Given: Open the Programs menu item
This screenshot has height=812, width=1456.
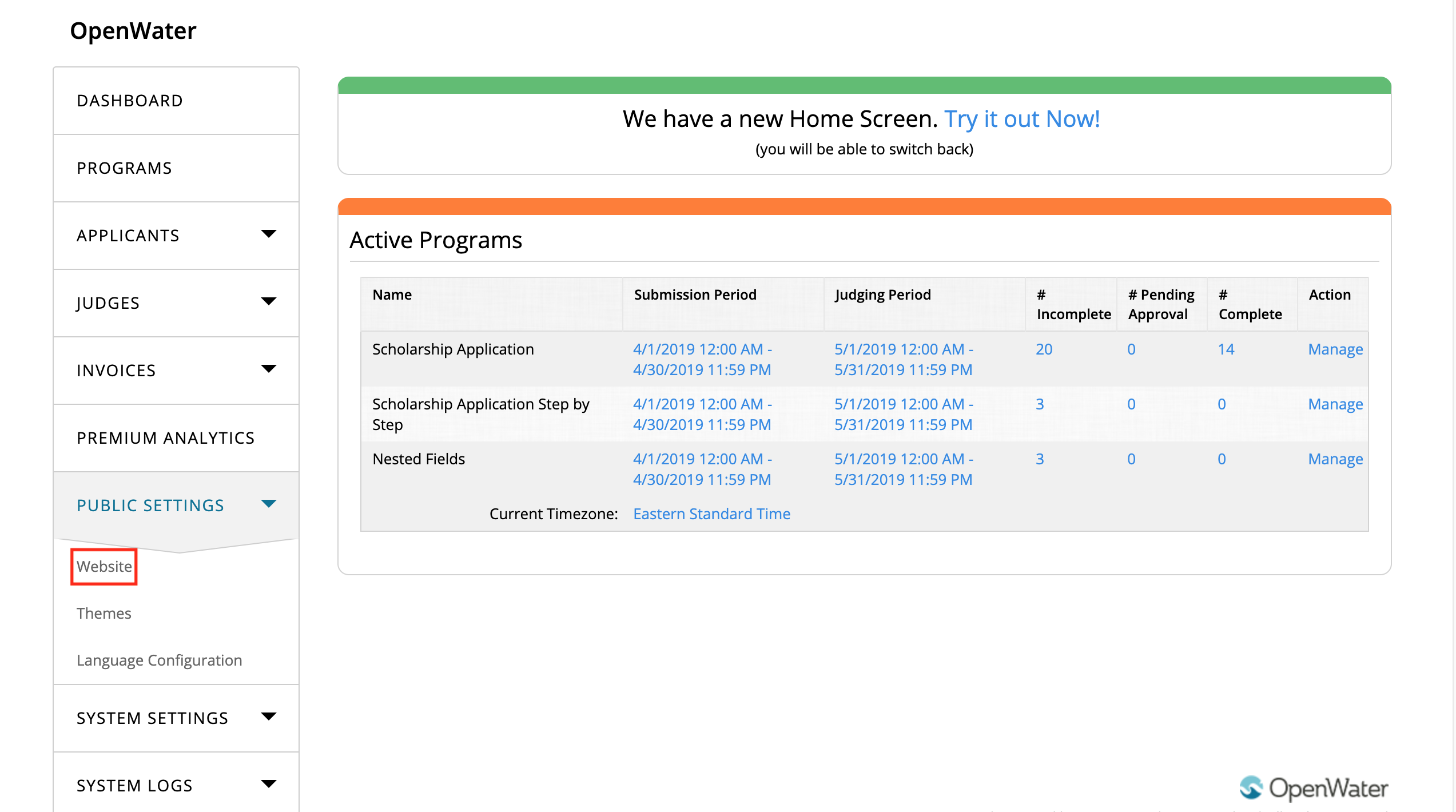Looking at the screenshot, I should pos(176,168).
